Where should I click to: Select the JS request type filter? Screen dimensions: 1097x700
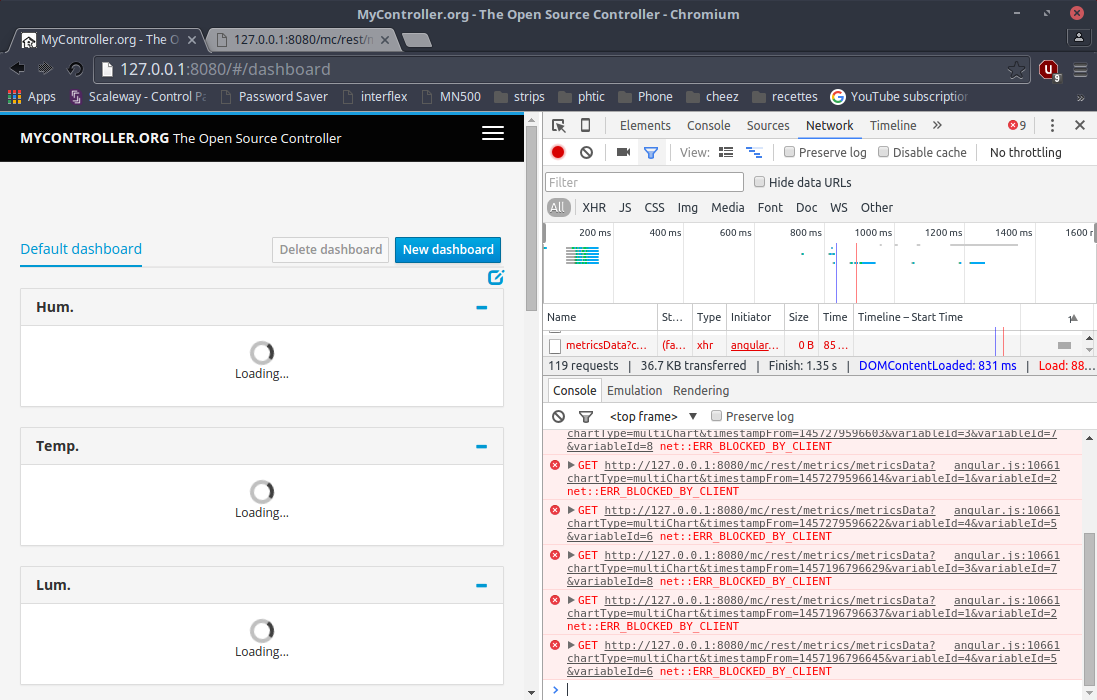[625, 207]
